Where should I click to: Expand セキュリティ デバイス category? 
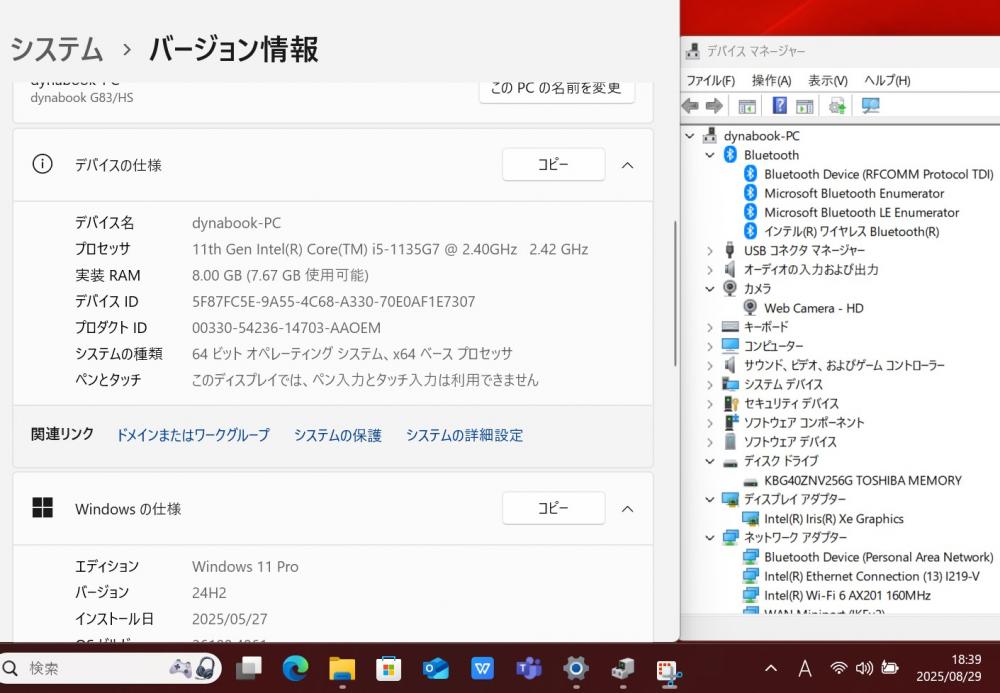pos(710,404)
